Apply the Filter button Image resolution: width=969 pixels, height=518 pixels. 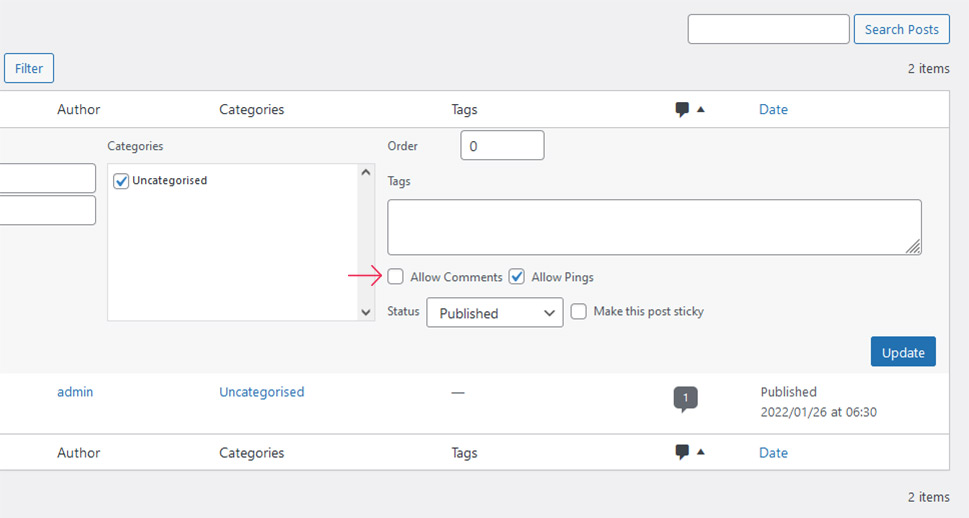[28, 68]
